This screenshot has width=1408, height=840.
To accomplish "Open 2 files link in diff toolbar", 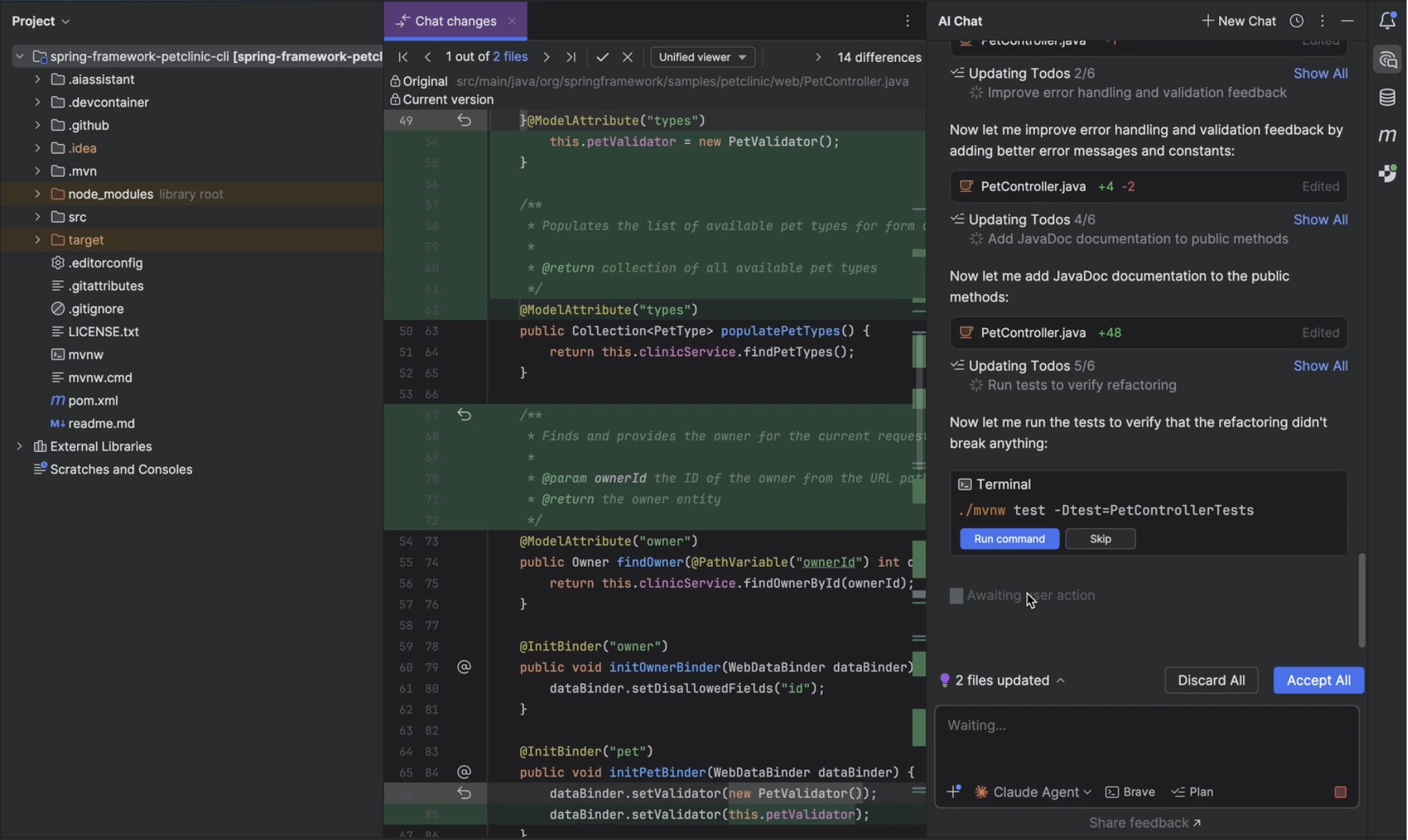I will (x=511, y=57).
